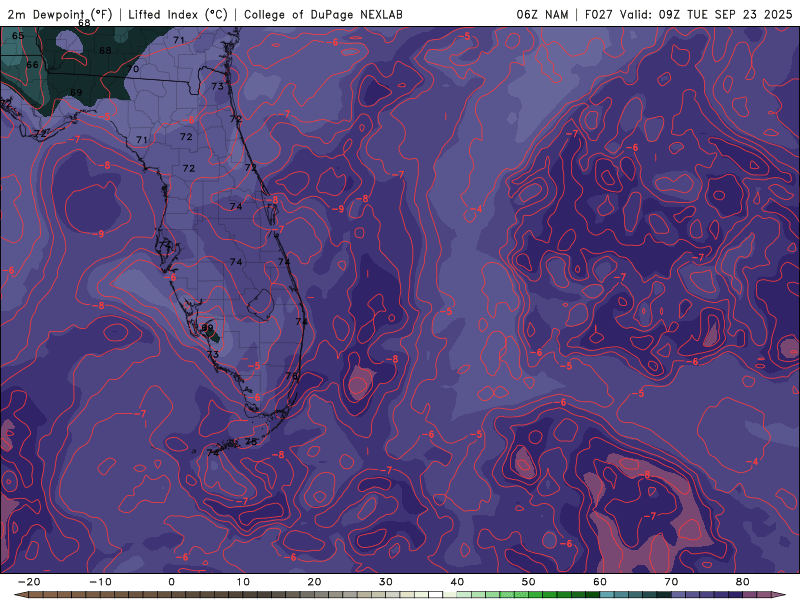
Task: Click the "2m Dewpoint (°F)" title text
Action: tap(60, 14)
